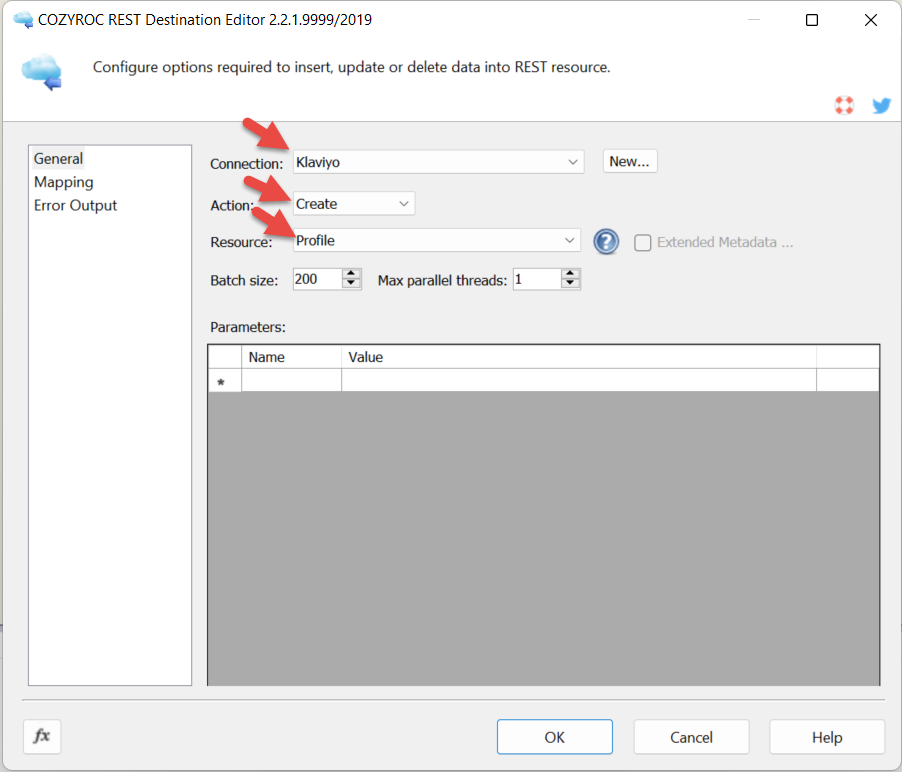Viewport: 902px width, 772px height.
Task: Open the Twitter bird icon
Action: [x=881, y=105]
